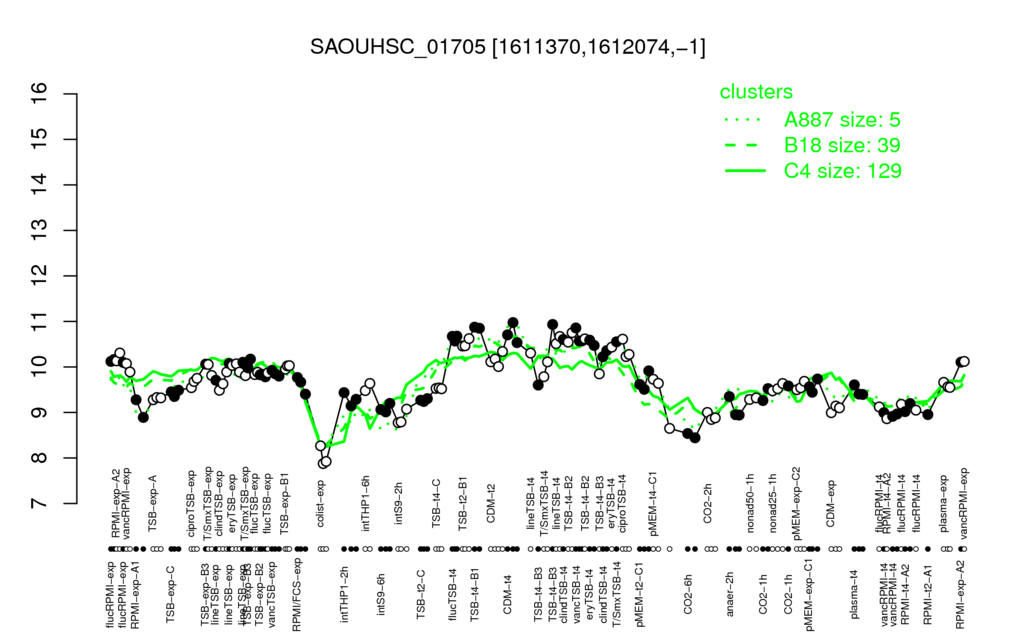Click the 'TSB-t2-B1' axis label

[x=463, y=502]
